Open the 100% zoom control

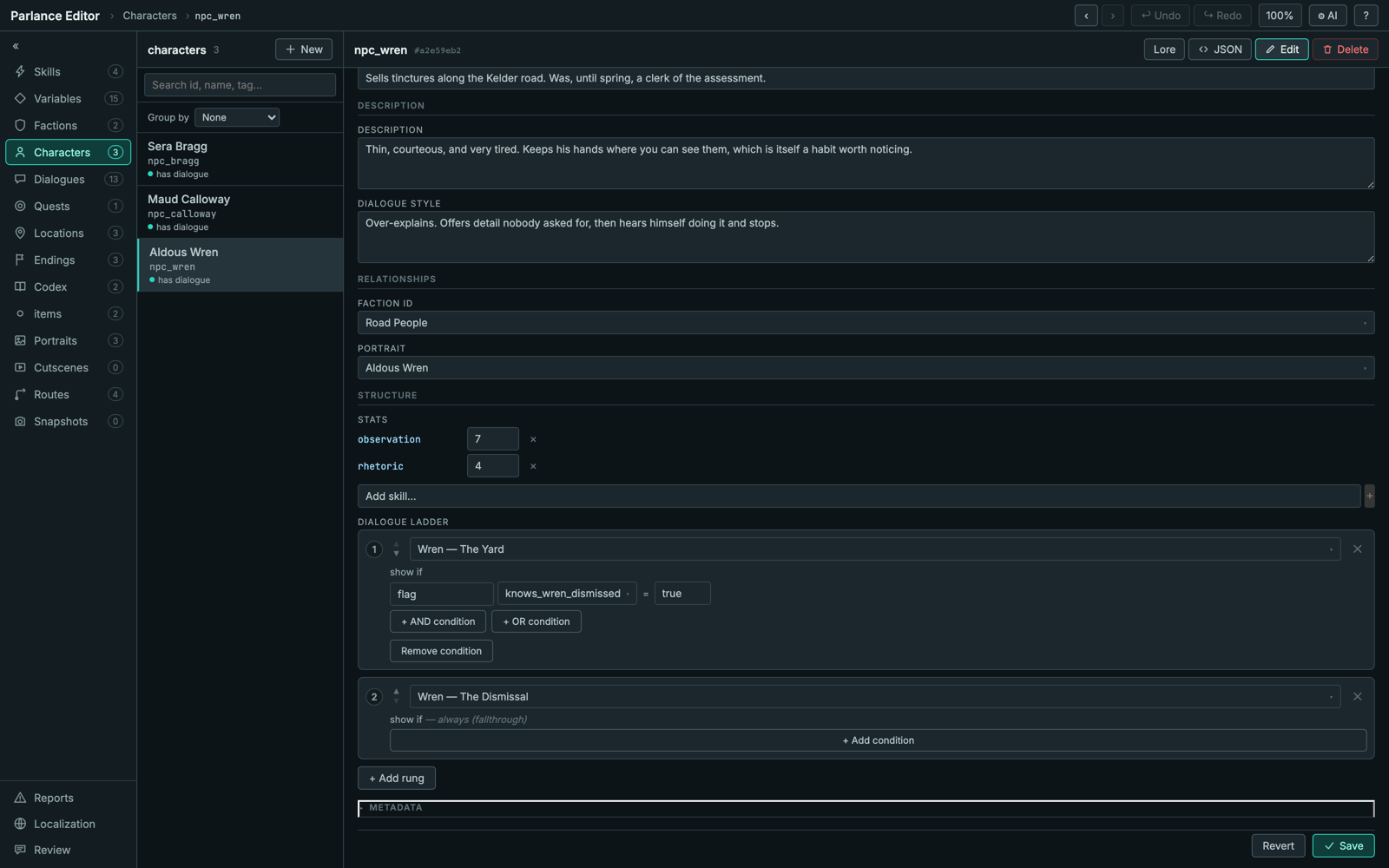click(x=1280, y=16)
